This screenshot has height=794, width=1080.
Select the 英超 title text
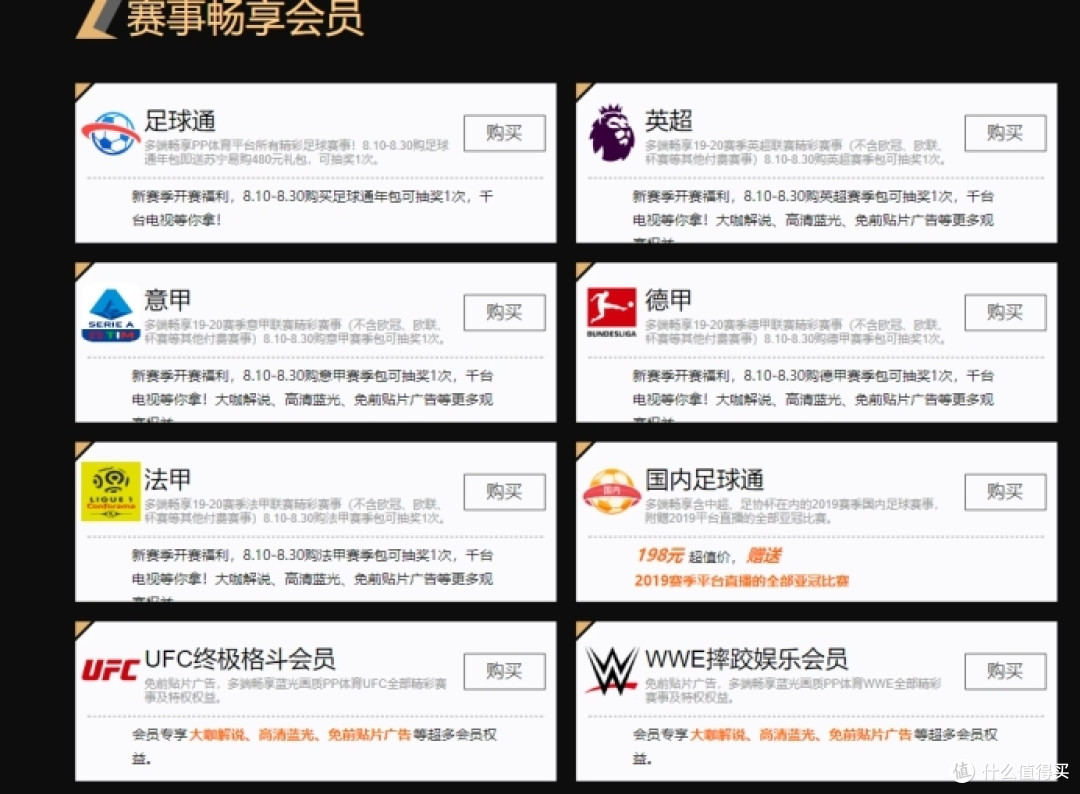[x=668, y=121]
